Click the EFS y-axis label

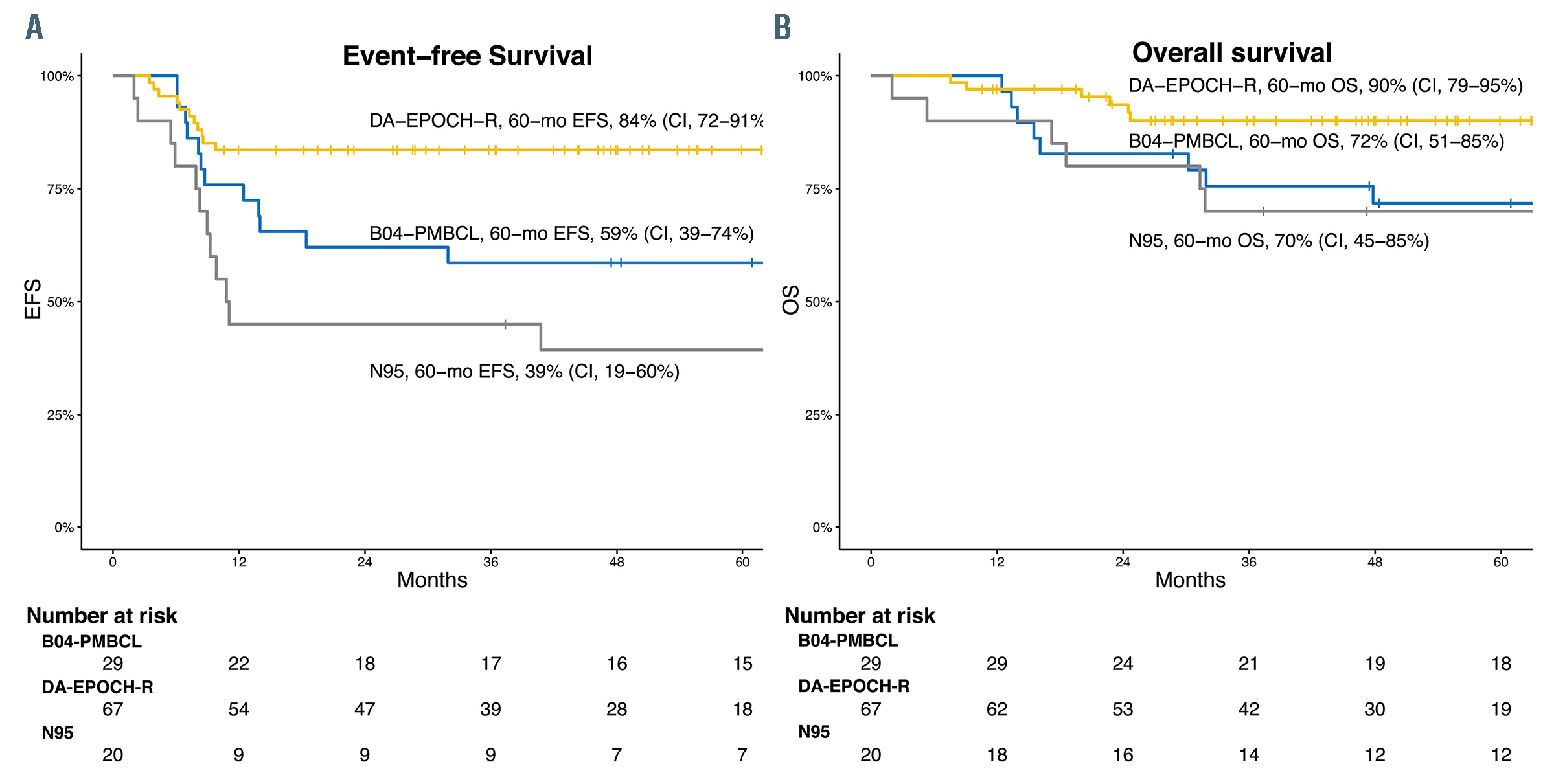[x=32, y=299]
